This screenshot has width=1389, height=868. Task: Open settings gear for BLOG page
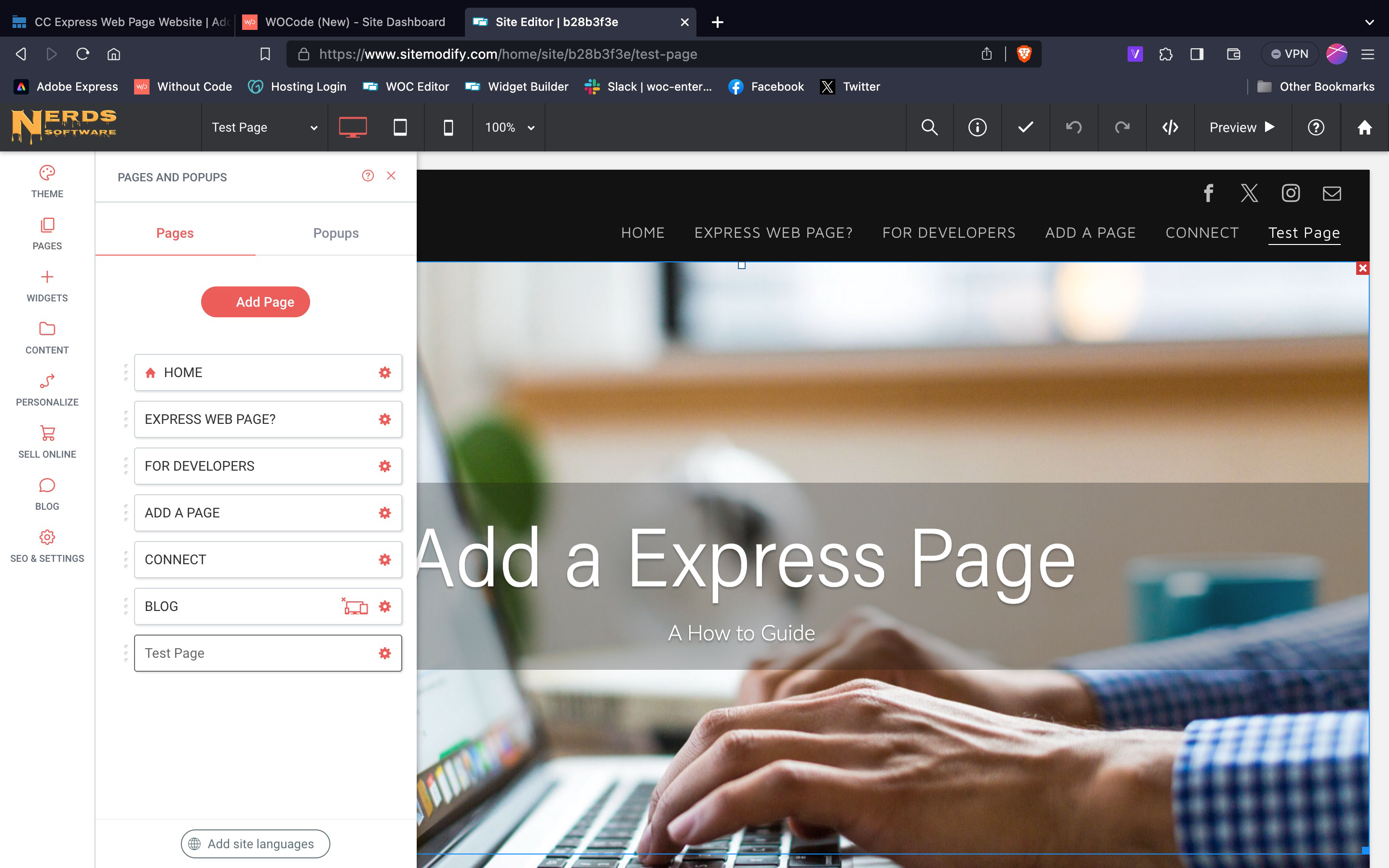pyautogui.click(x=385, y=606)
